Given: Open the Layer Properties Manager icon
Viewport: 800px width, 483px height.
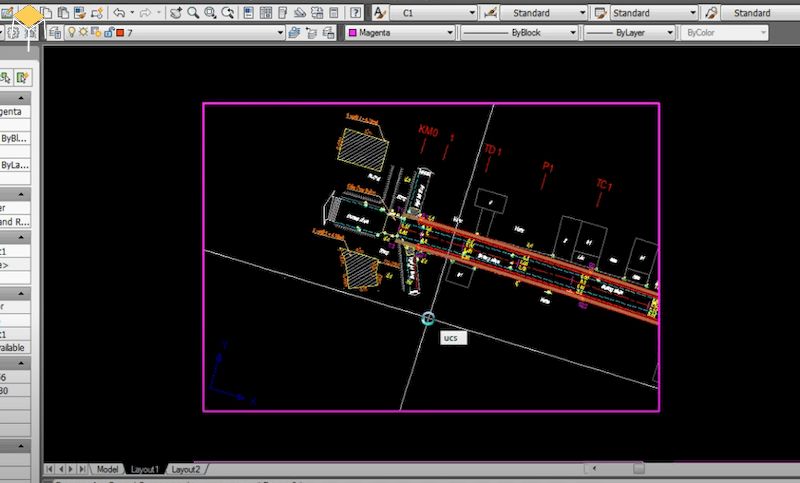Looking at the screenshot, I should [55, 33].
